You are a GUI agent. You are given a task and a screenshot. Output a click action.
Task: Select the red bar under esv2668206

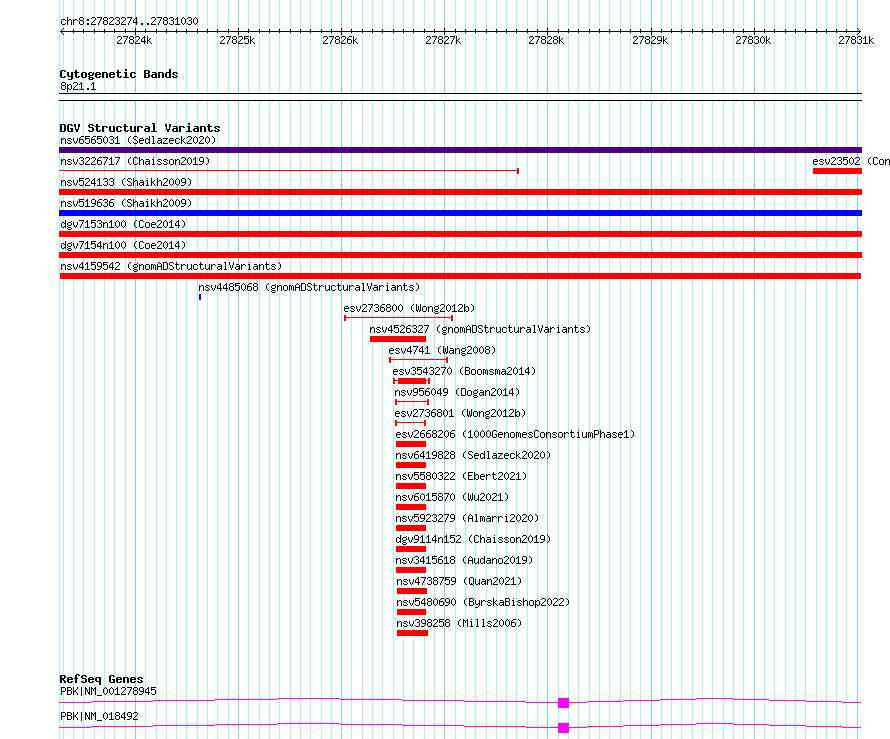[411, 444]
